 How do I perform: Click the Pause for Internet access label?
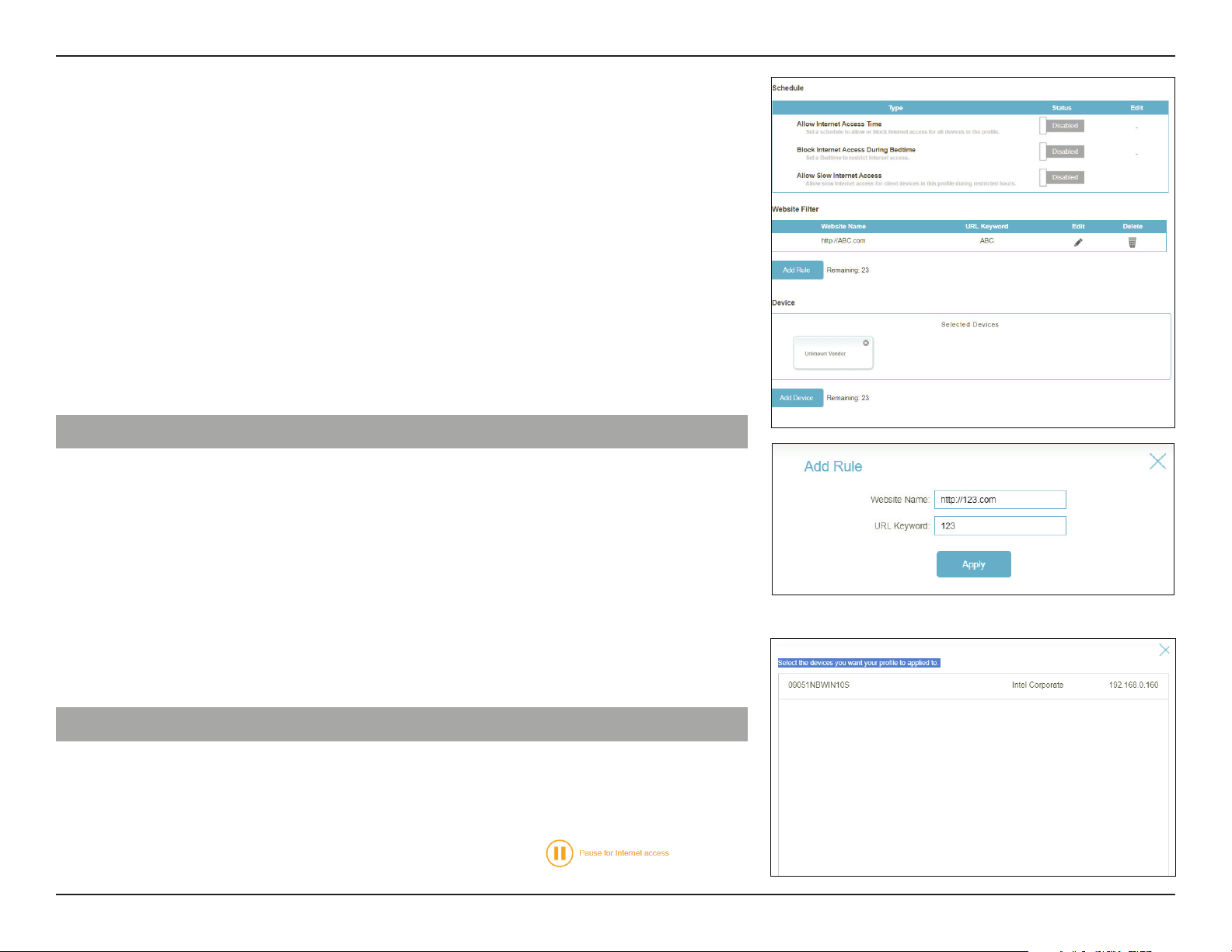pos(624,853)
